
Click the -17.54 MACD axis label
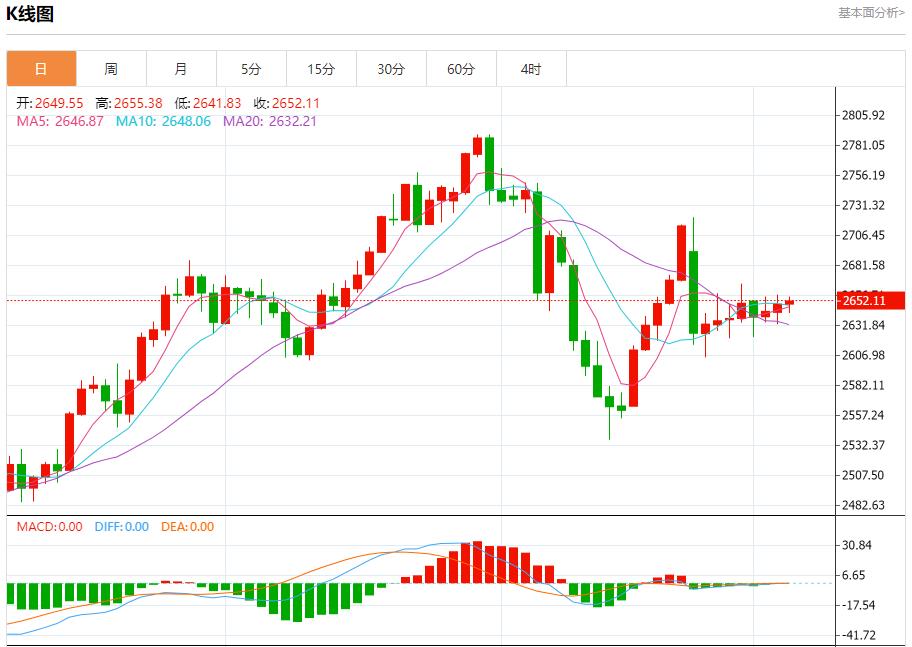[x=858, y=605]
